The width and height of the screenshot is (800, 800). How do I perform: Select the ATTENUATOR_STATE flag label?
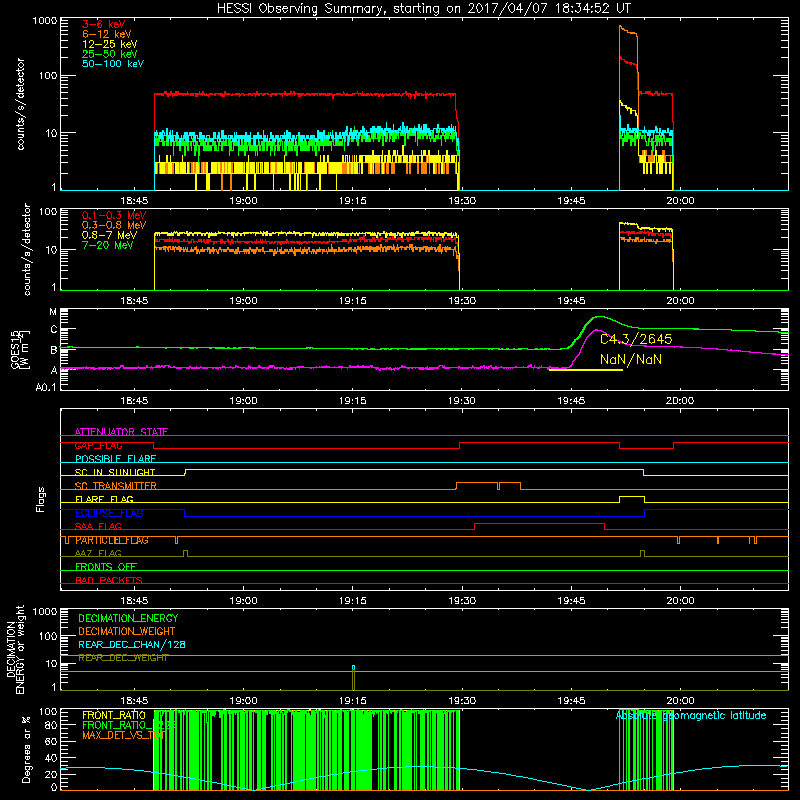[x=121, y=432]
